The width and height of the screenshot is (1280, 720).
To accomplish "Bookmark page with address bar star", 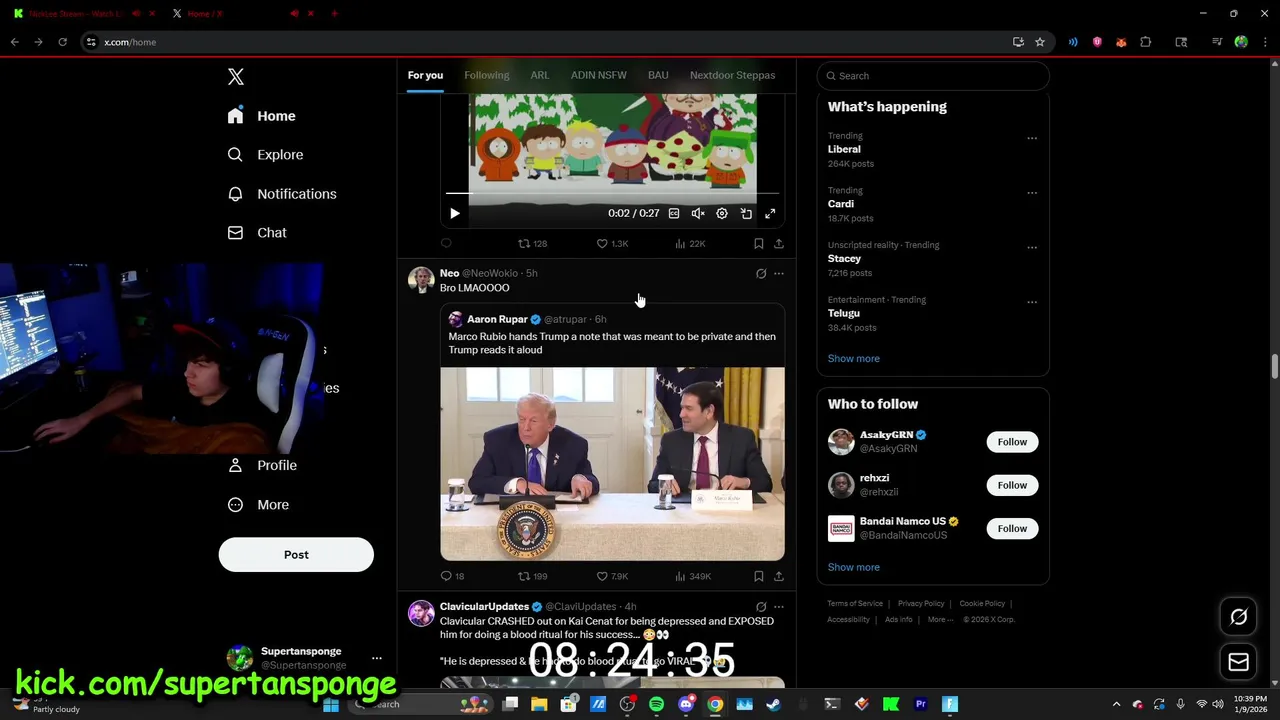I will coord(1040,42).
